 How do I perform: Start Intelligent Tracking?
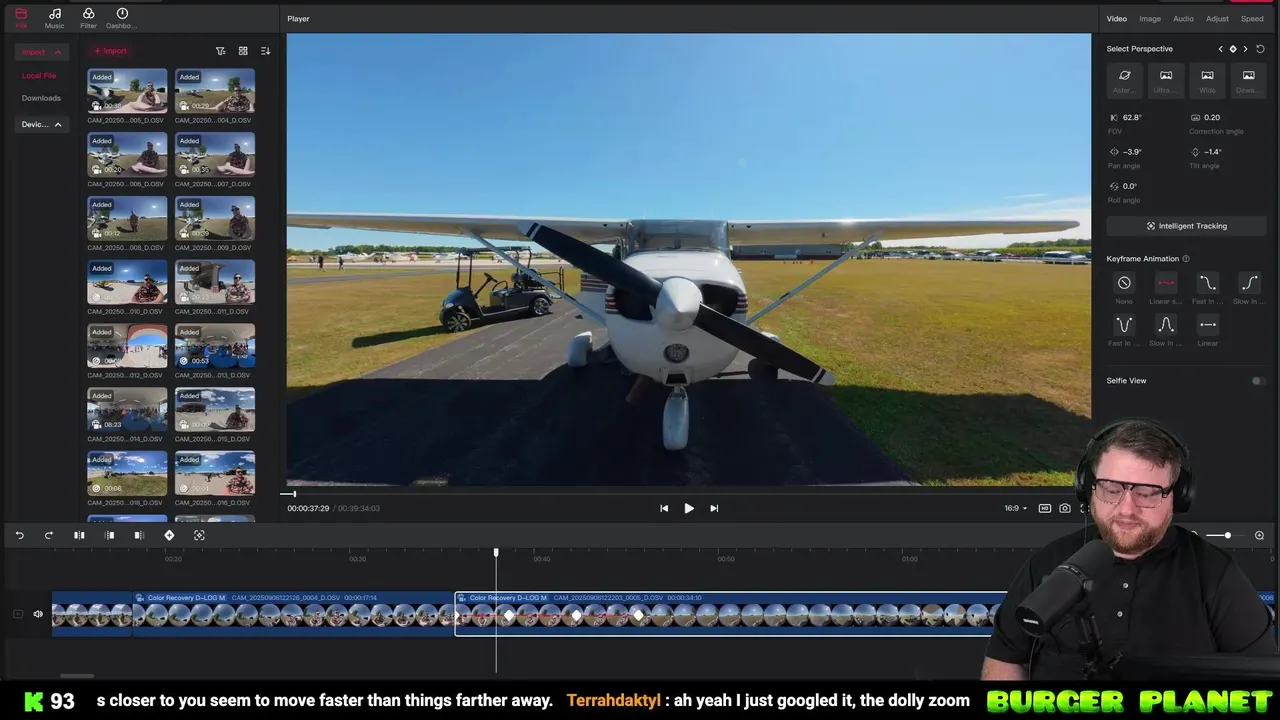tap(1186, 226)
